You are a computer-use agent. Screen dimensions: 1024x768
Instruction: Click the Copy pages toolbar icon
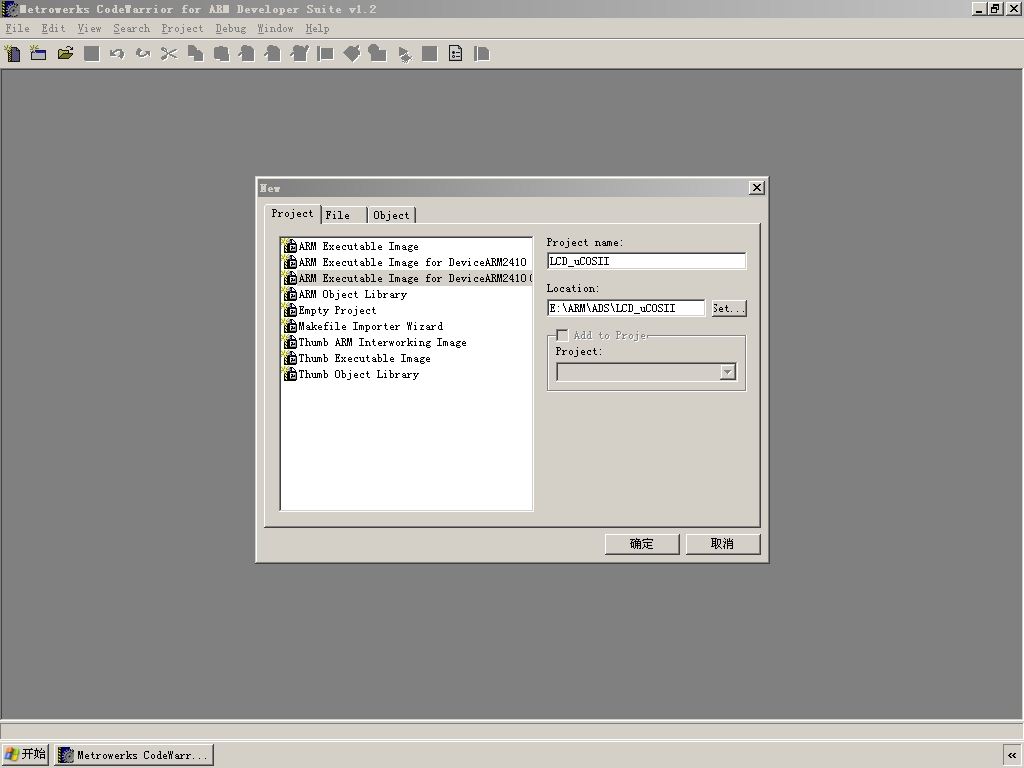click(195, 54)
